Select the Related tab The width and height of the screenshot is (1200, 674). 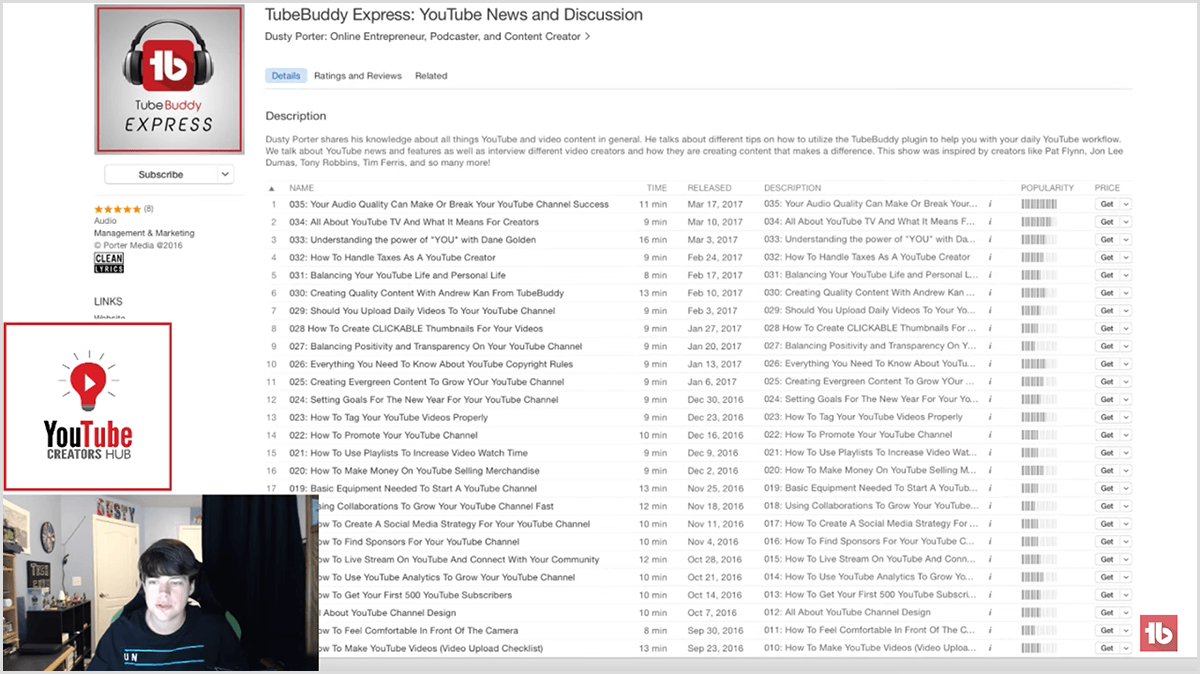pos(431,76)
